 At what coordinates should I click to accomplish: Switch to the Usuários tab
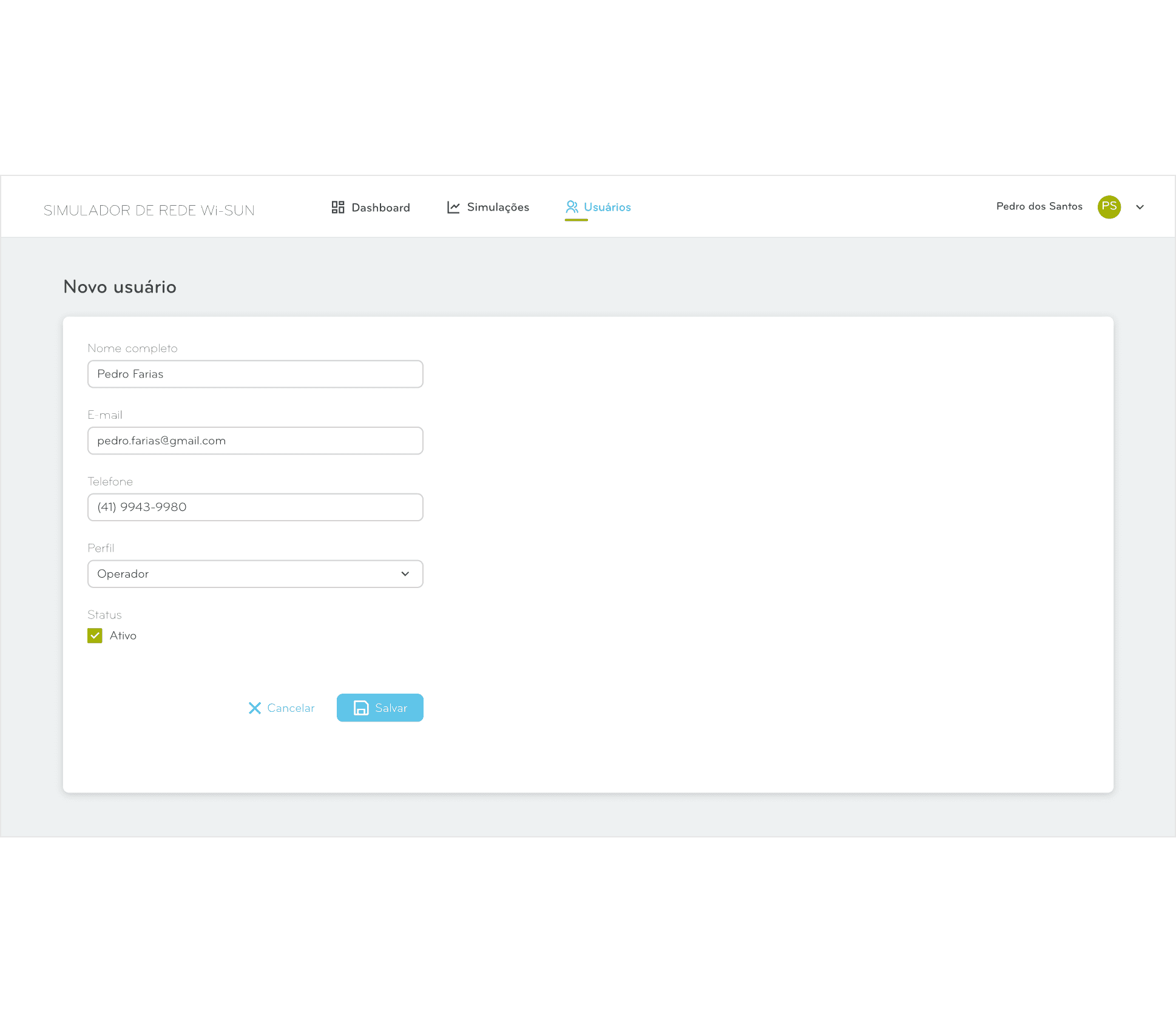click(x=607, y=208)
